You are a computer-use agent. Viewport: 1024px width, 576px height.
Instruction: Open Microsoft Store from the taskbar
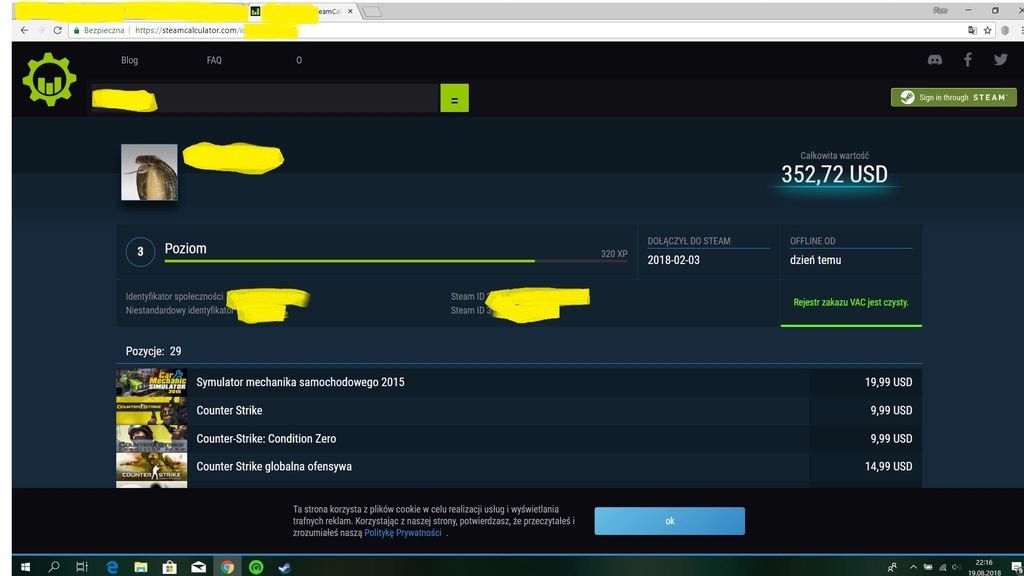[x=169, y=567]
